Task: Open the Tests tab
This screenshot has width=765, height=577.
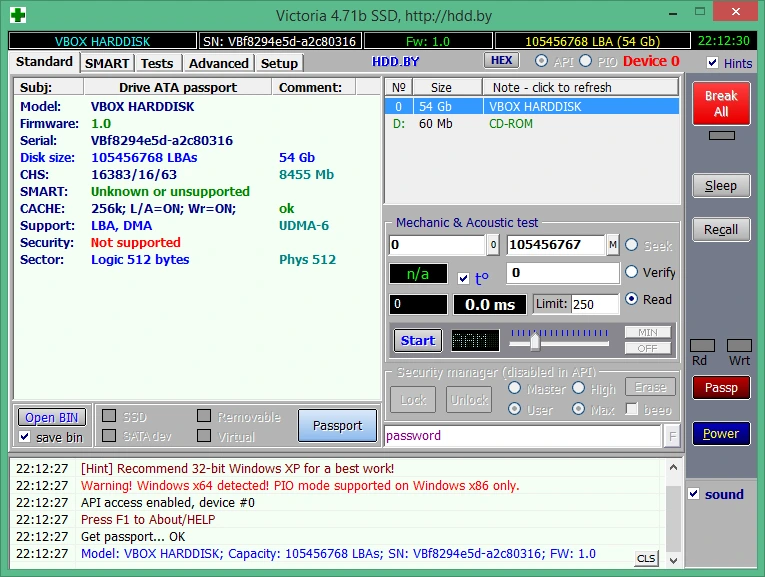Action: [x=157, y=63]
